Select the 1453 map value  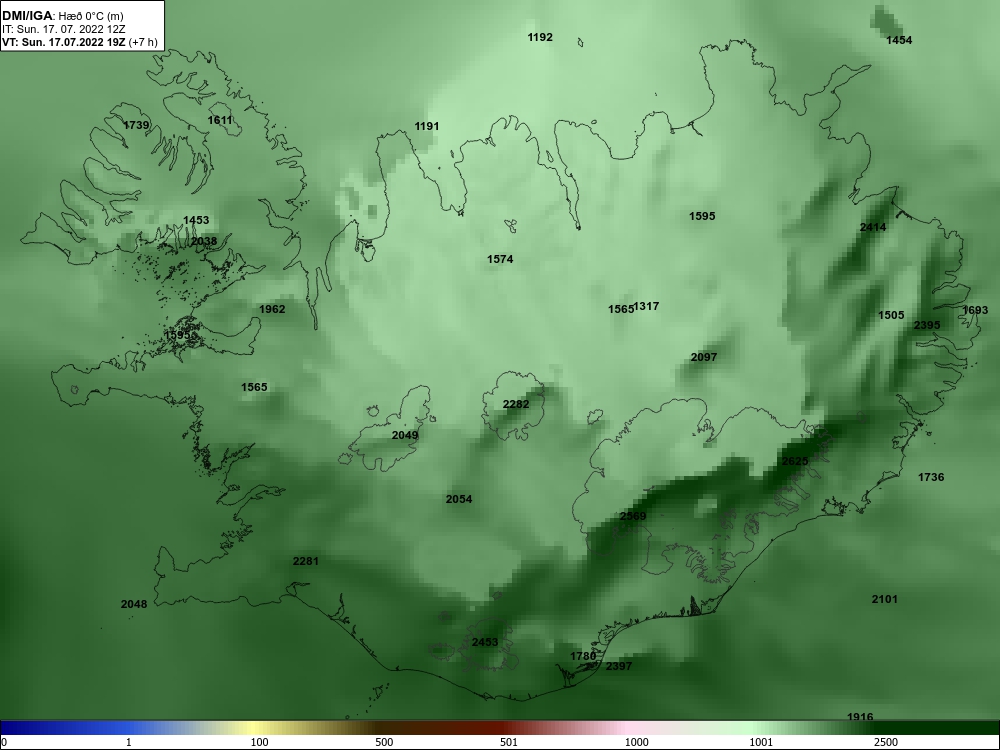coord(196,220)
